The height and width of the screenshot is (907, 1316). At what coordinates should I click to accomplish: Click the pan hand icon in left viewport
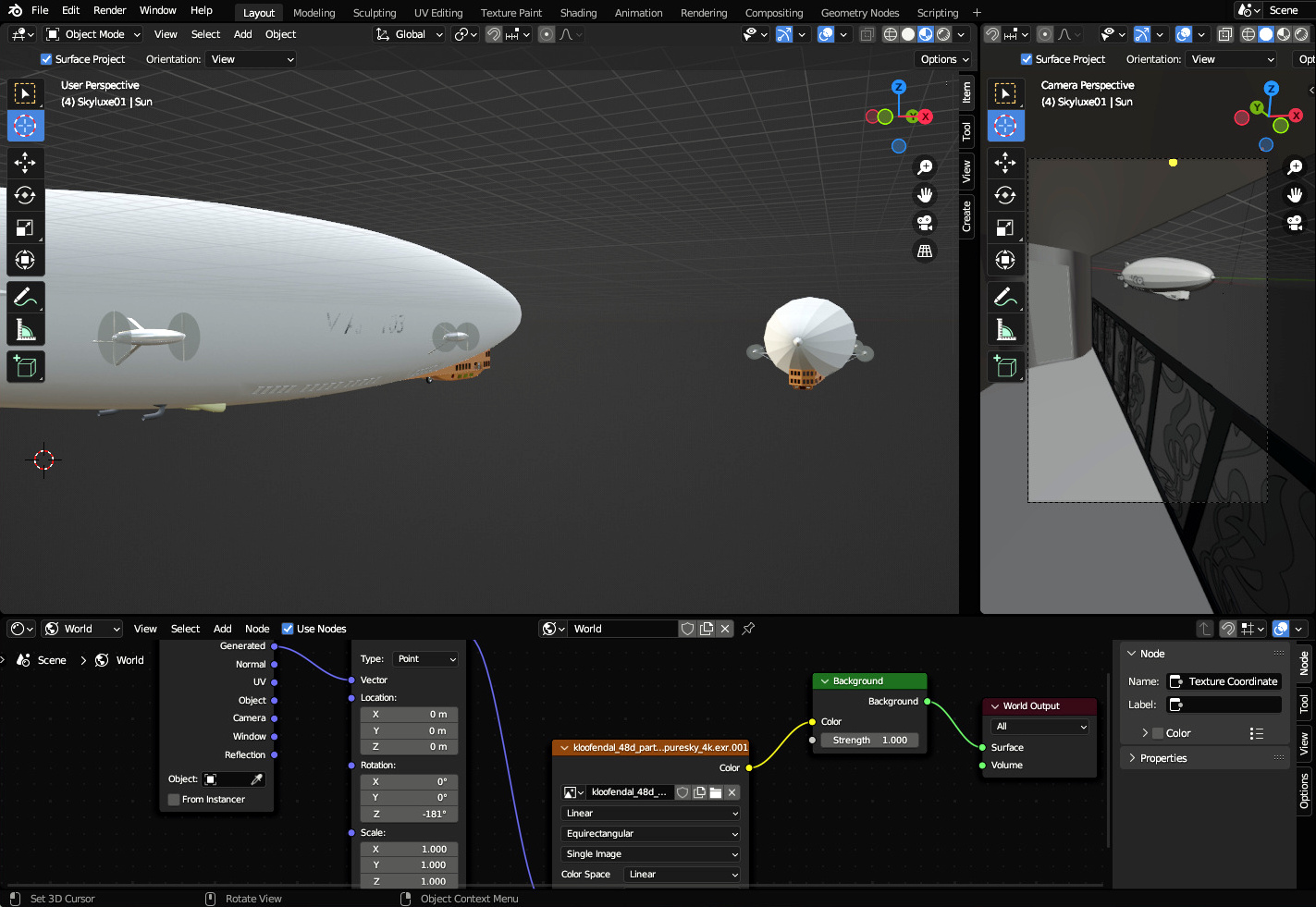point(925,195)
